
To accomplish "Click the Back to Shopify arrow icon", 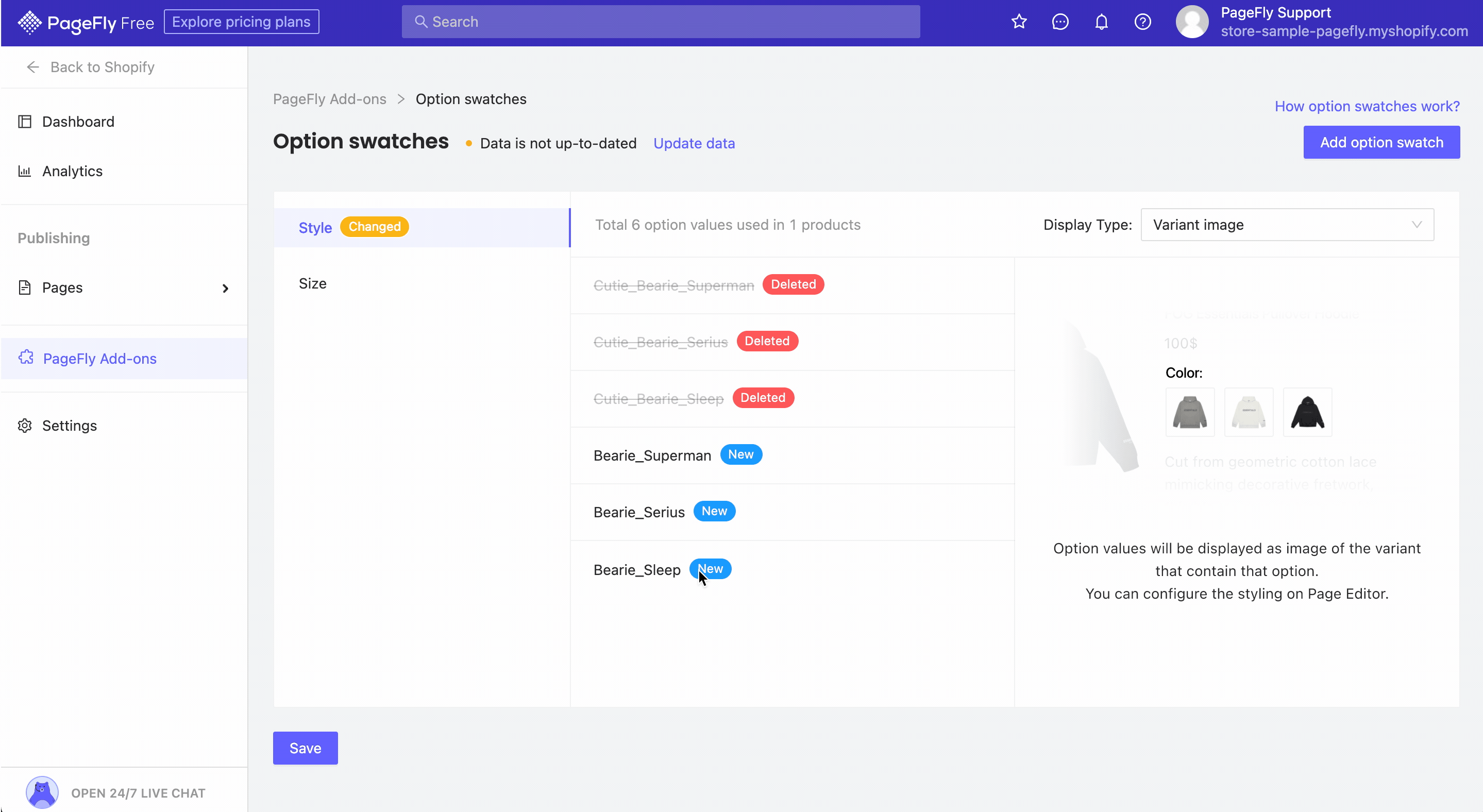I will 33,67.
